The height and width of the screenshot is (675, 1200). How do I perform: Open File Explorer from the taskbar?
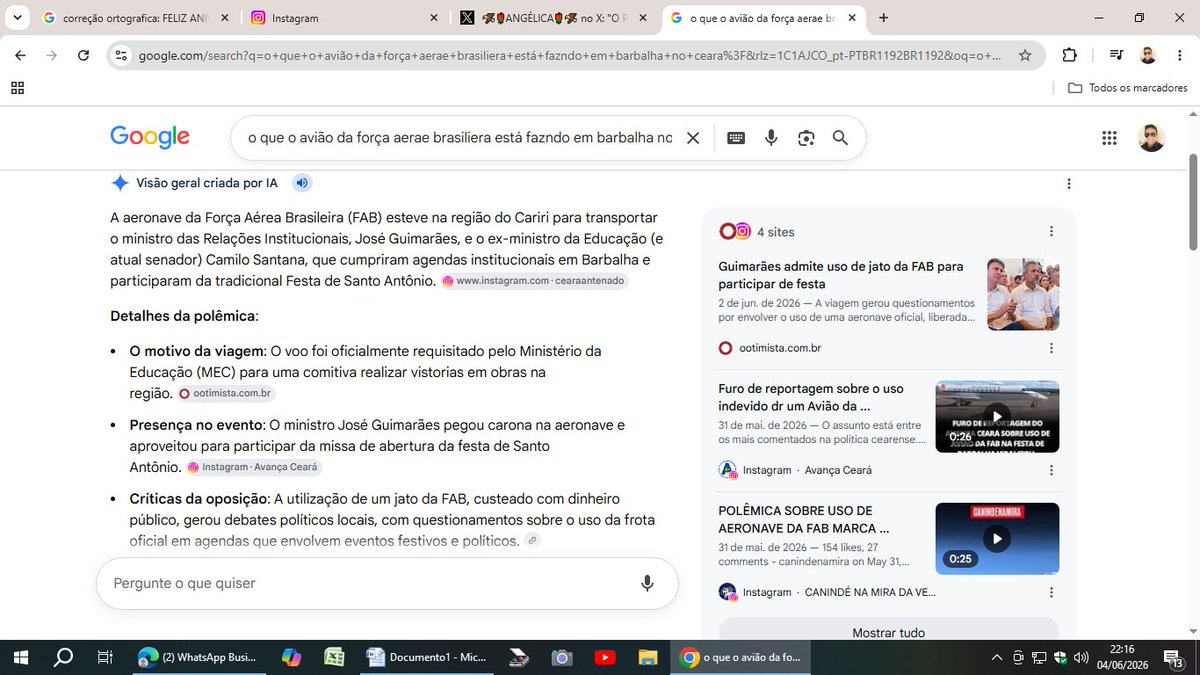pyautogui.click(x=648, y=657)
